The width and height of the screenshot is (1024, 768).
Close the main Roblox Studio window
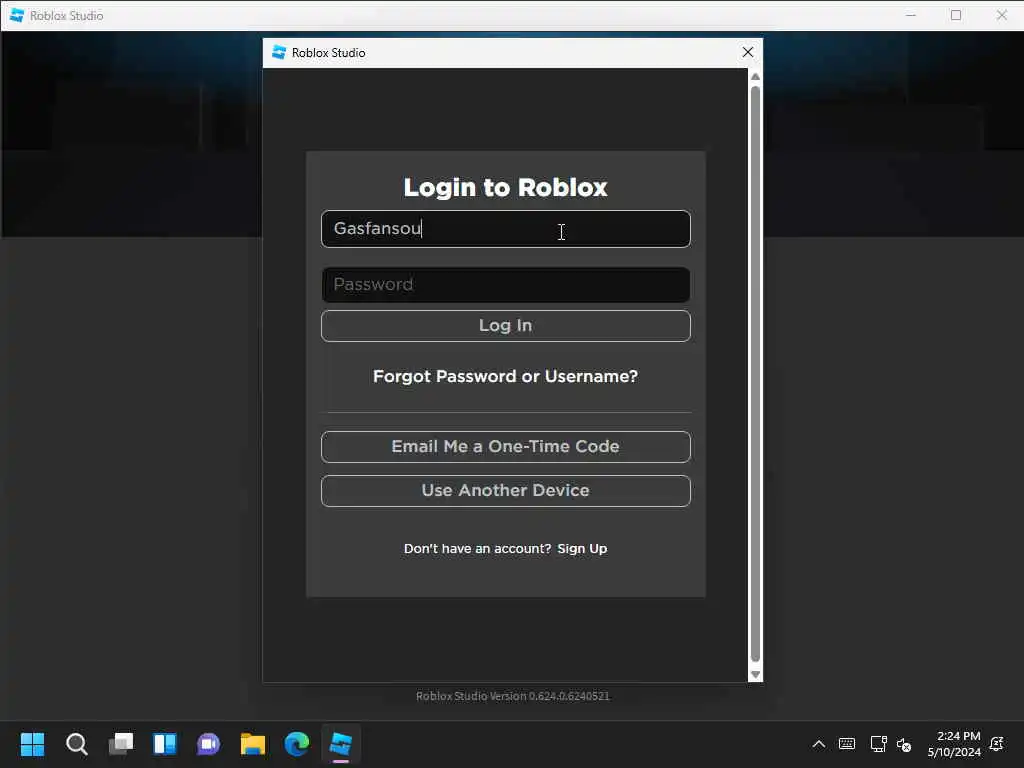(1002, 15)
